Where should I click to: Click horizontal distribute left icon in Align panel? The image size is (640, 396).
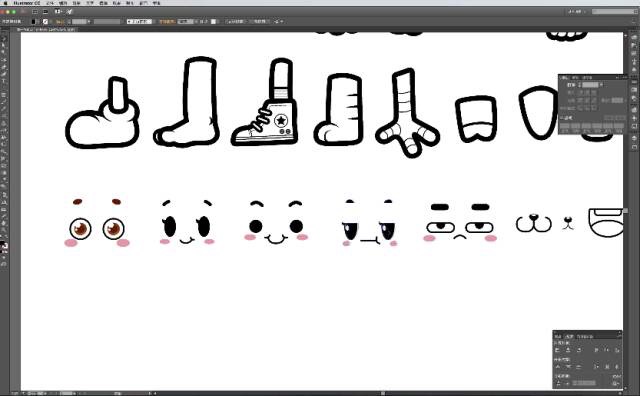596,367
